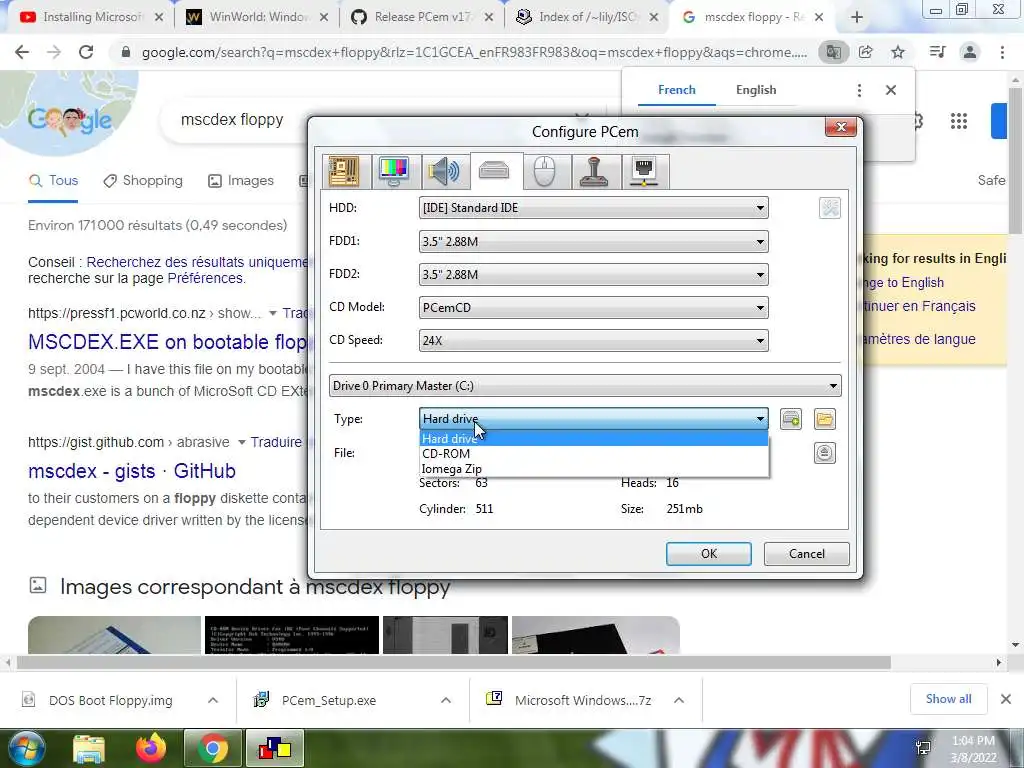Select the Drives tab with disk icon
Screen dimensions: 1024x768
coord(495,171)
